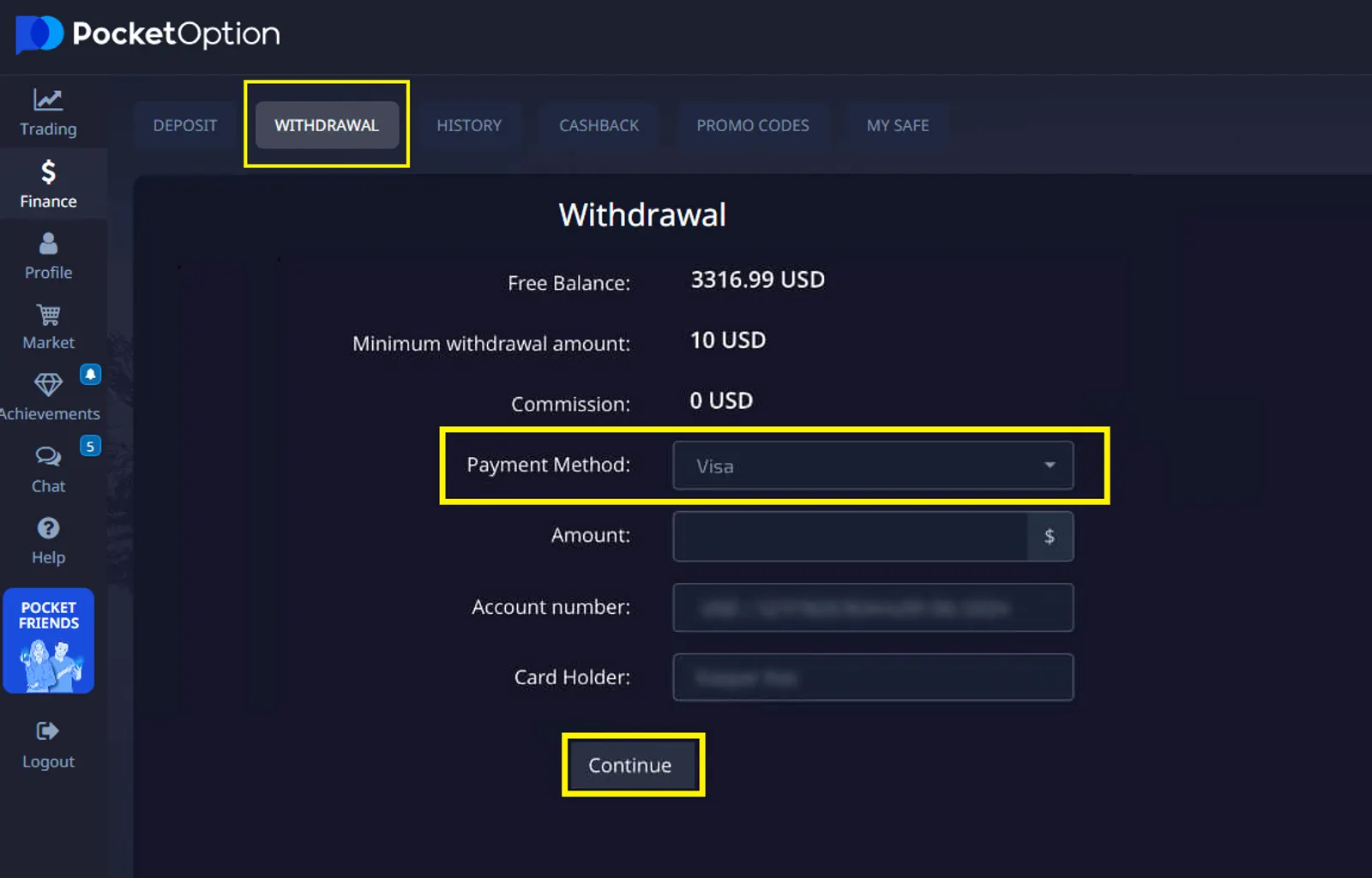Open Achievements diamond icon
The image size is (1372, 878).
click(x=48, y=385)
